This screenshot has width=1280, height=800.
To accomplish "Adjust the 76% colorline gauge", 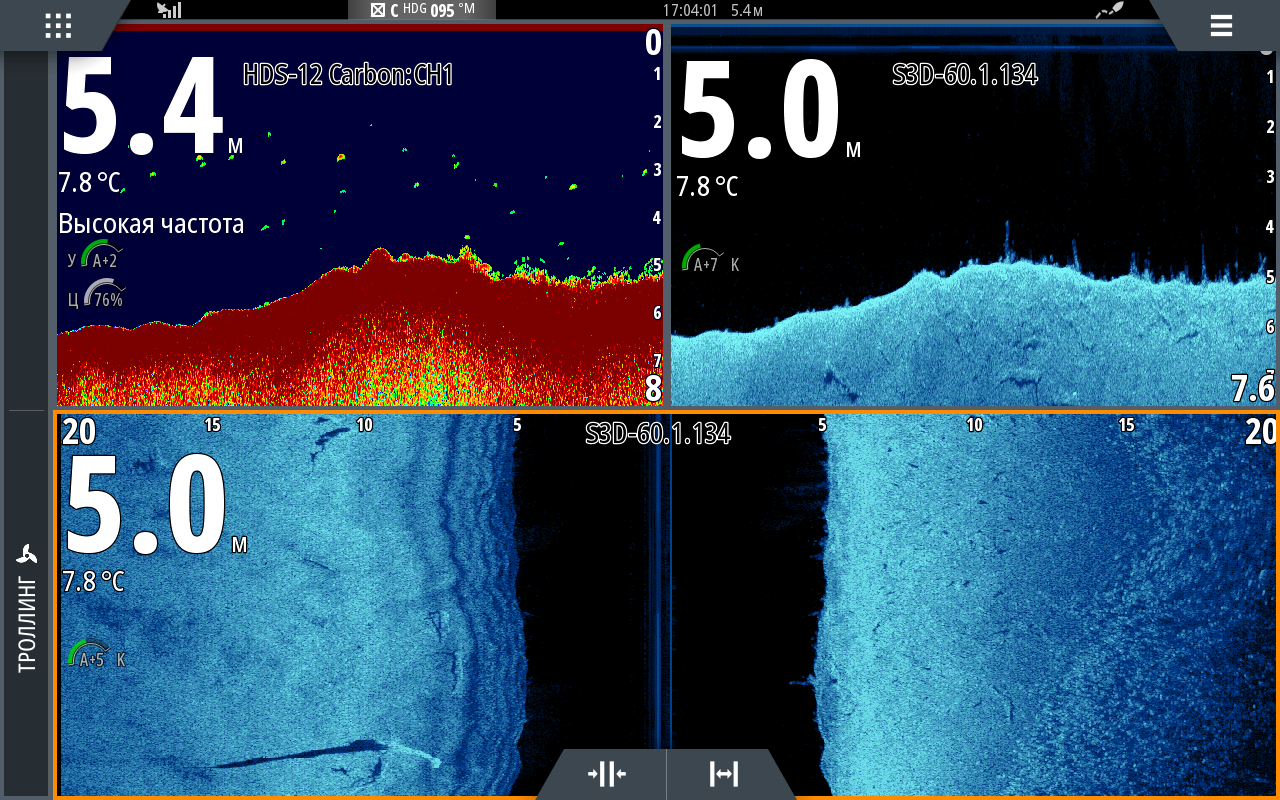I will 102,296.
